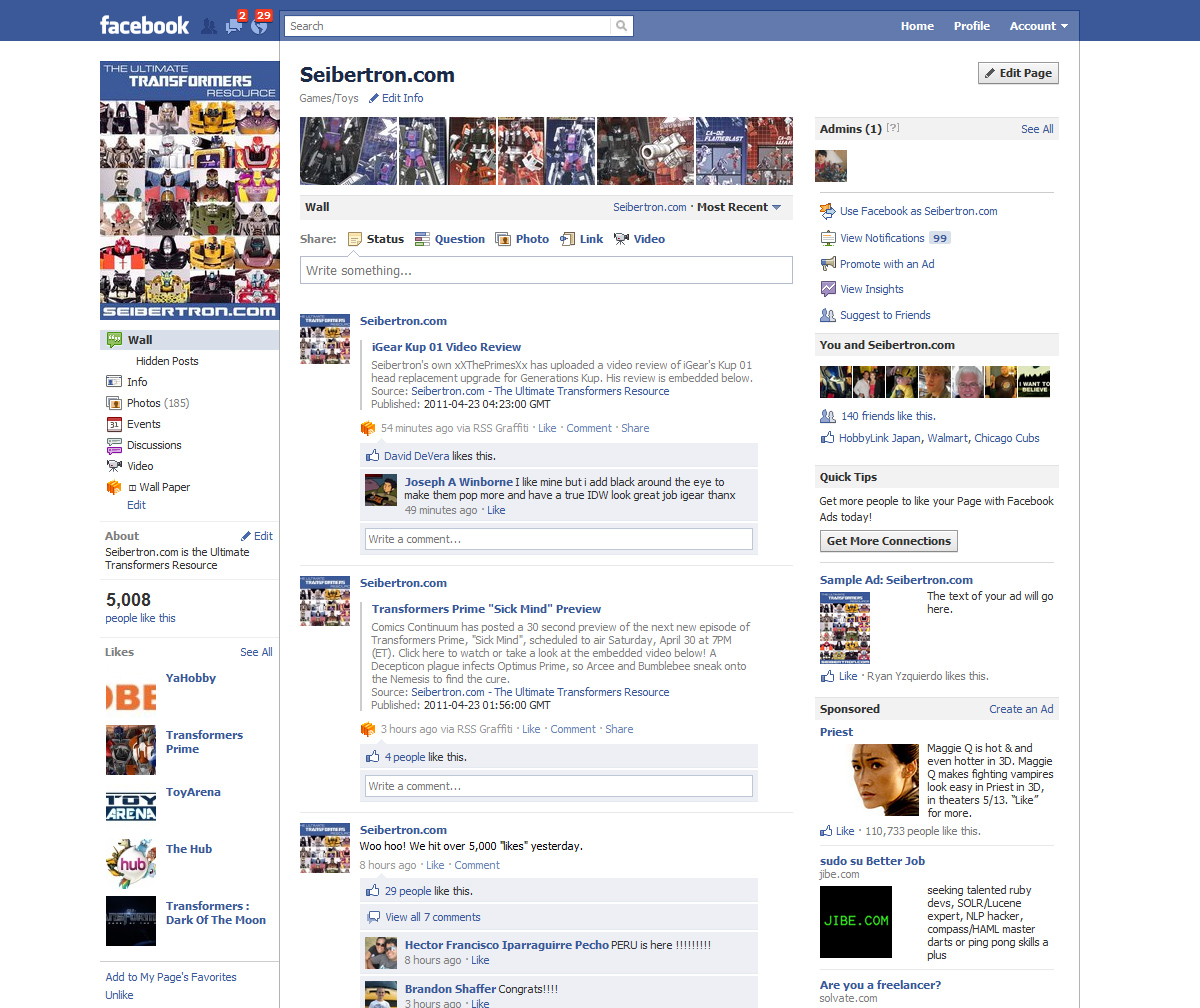
Task: Open Joseph A Winborne's profile name
Action: [x=459, y=482]
